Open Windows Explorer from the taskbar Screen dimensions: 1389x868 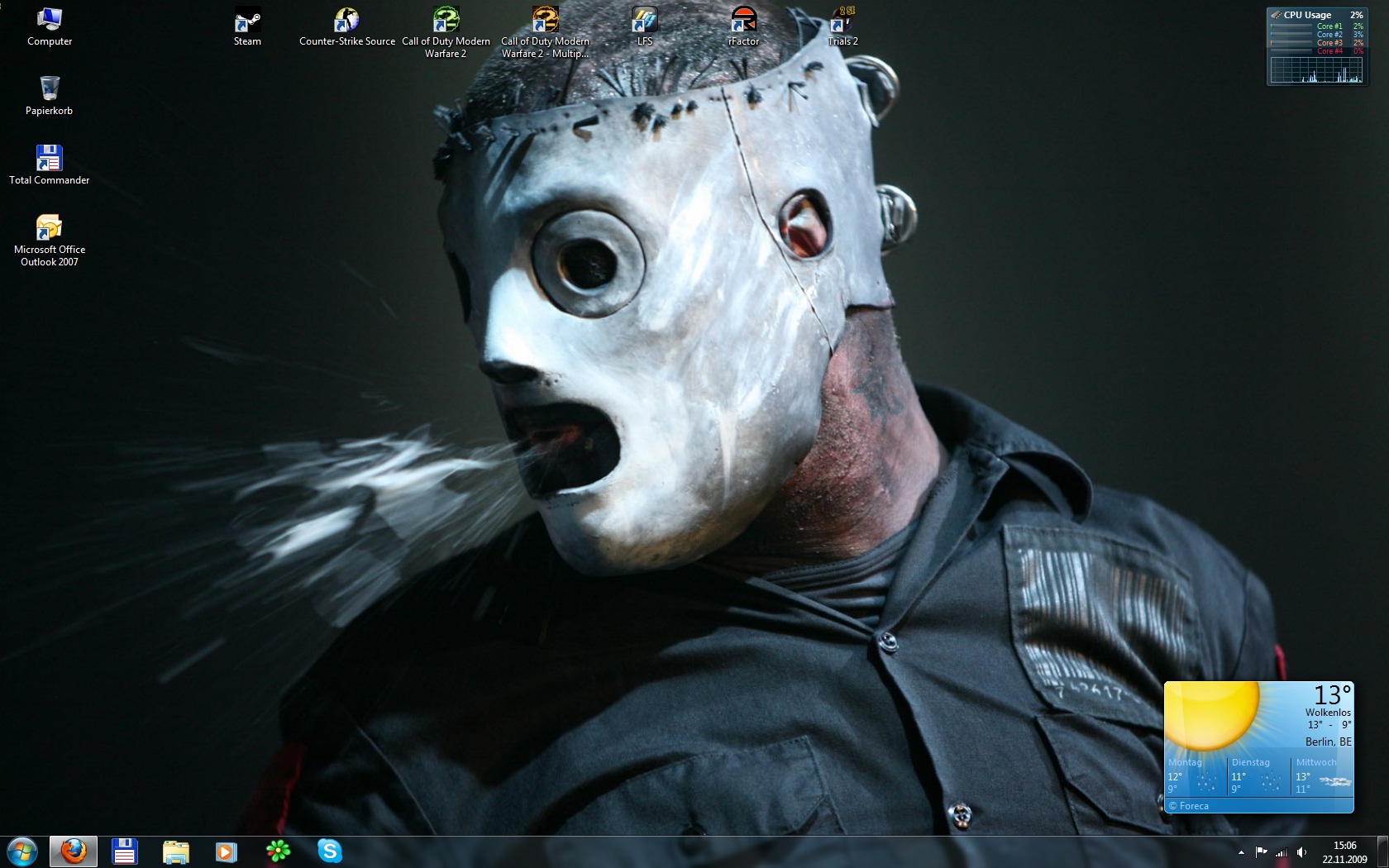176,851
